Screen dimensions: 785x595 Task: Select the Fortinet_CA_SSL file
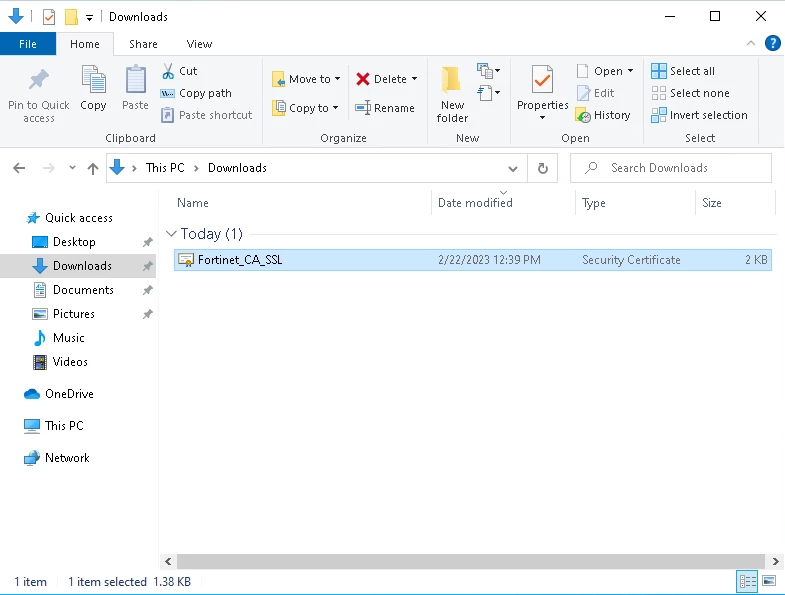[473, 260]
